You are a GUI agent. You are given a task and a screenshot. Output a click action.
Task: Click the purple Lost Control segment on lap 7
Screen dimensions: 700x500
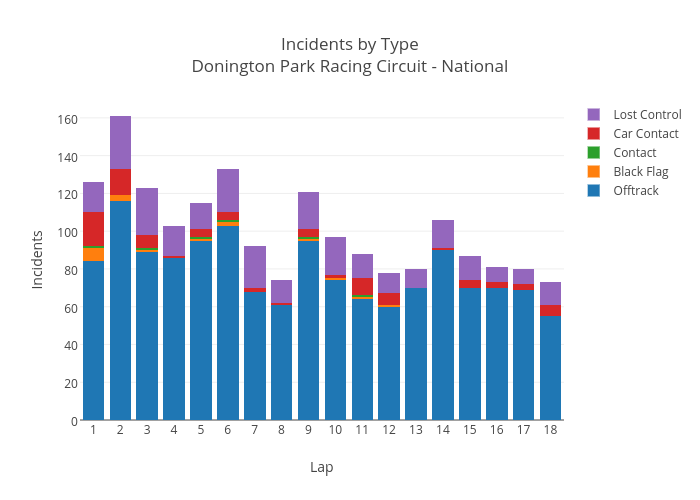point(255,267)
